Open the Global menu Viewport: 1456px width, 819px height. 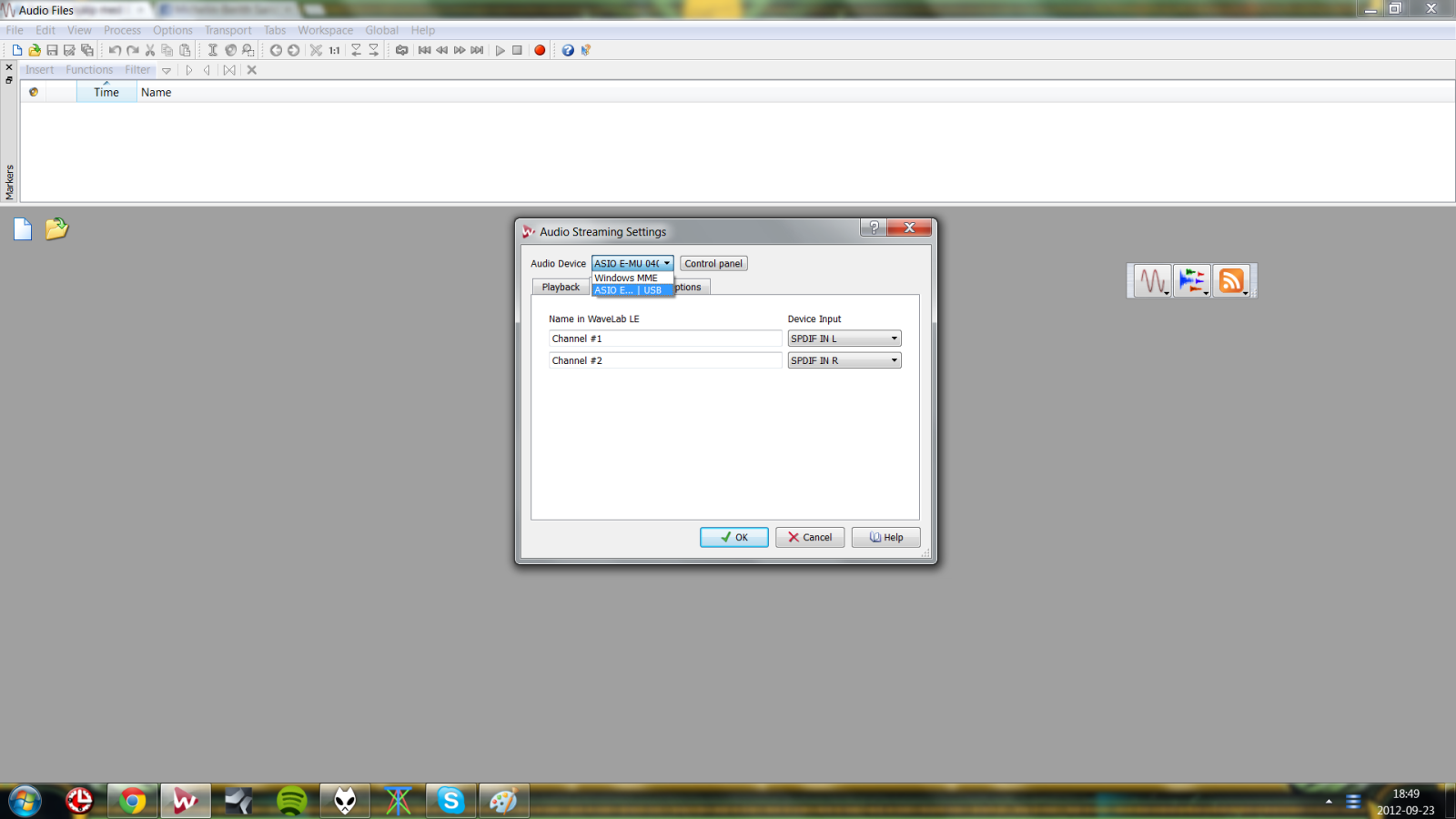(381, 30)
